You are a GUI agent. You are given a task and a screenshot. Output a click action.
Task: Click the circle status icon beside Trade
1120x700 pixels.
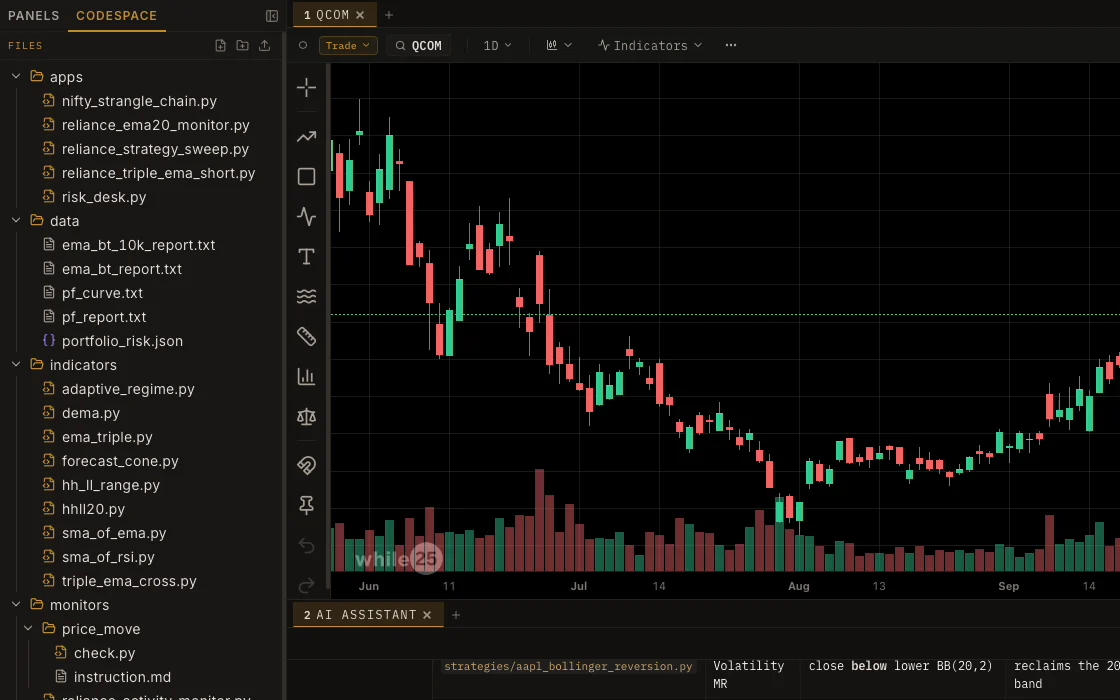[x=303, y=45]
